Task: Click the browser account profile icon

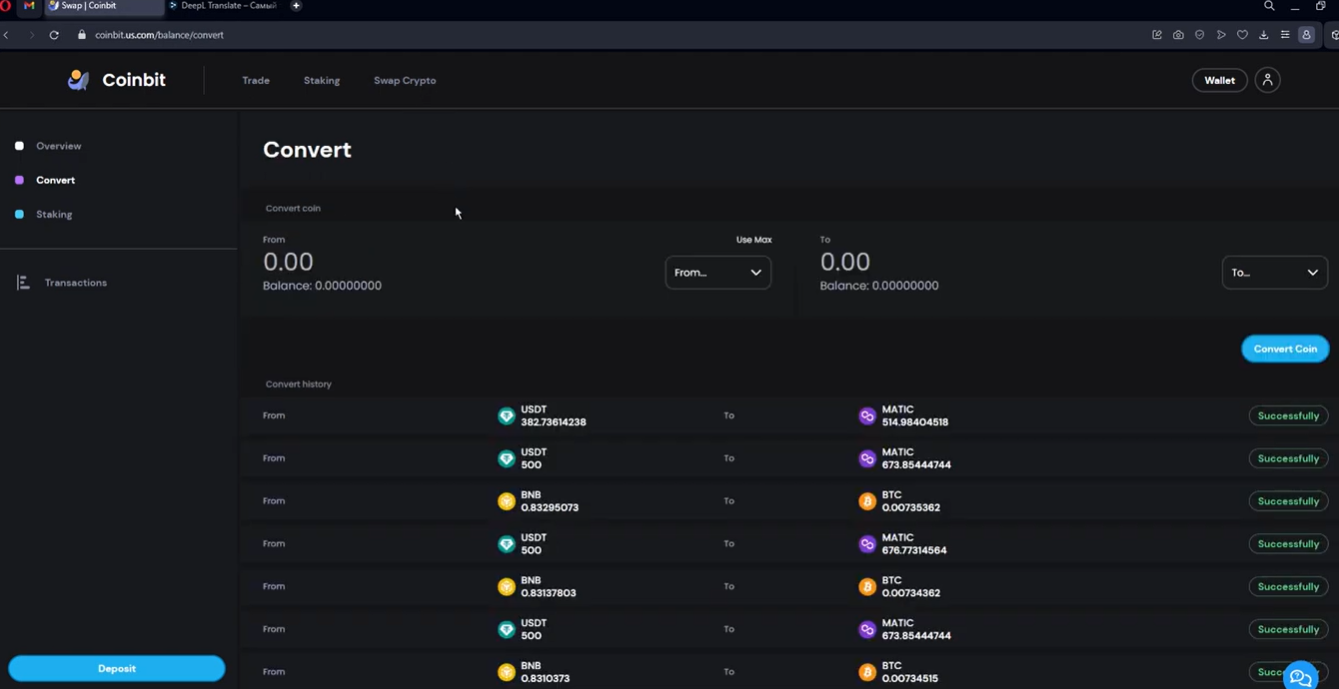Action: (x=1306, y=35)
